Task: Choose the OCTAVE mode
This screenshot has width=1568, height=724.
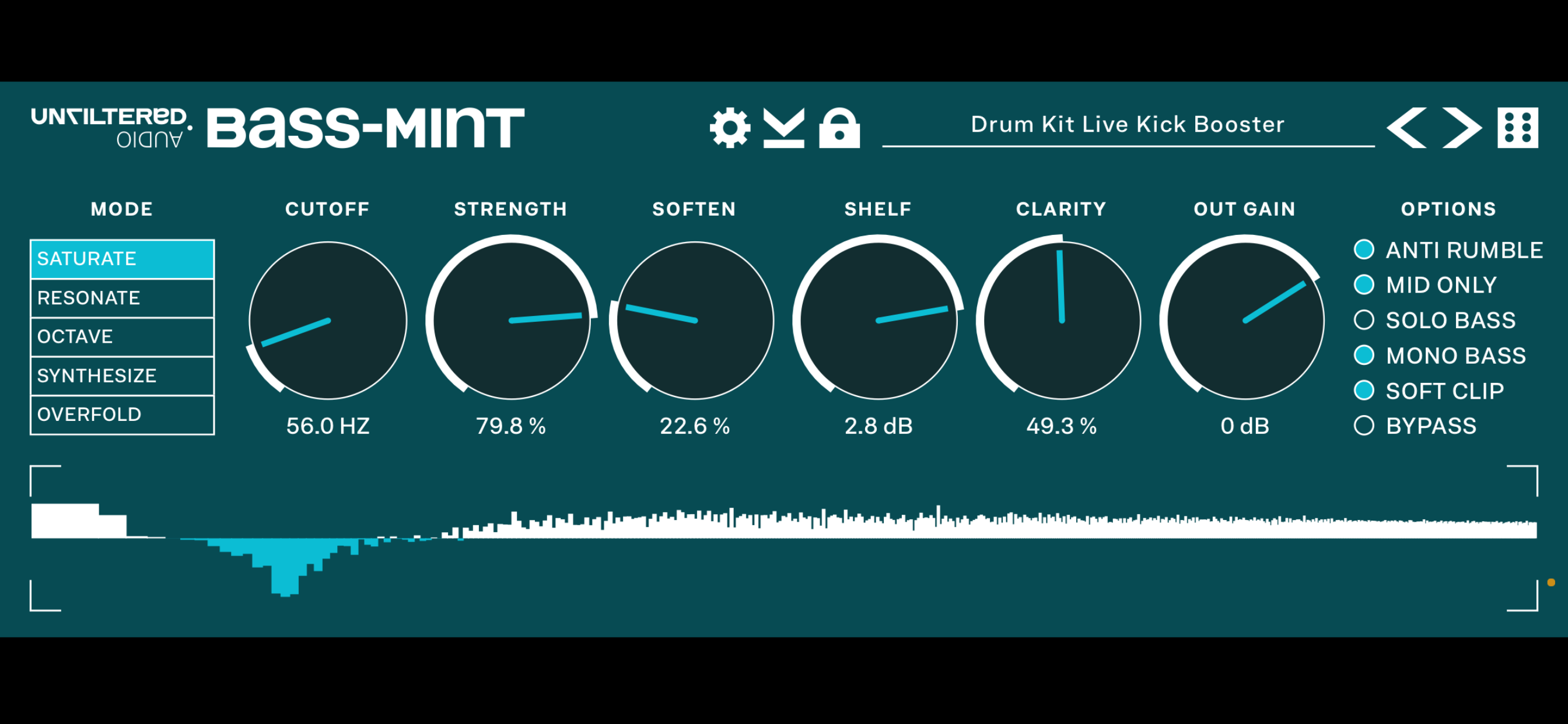Action: [122, 336]
